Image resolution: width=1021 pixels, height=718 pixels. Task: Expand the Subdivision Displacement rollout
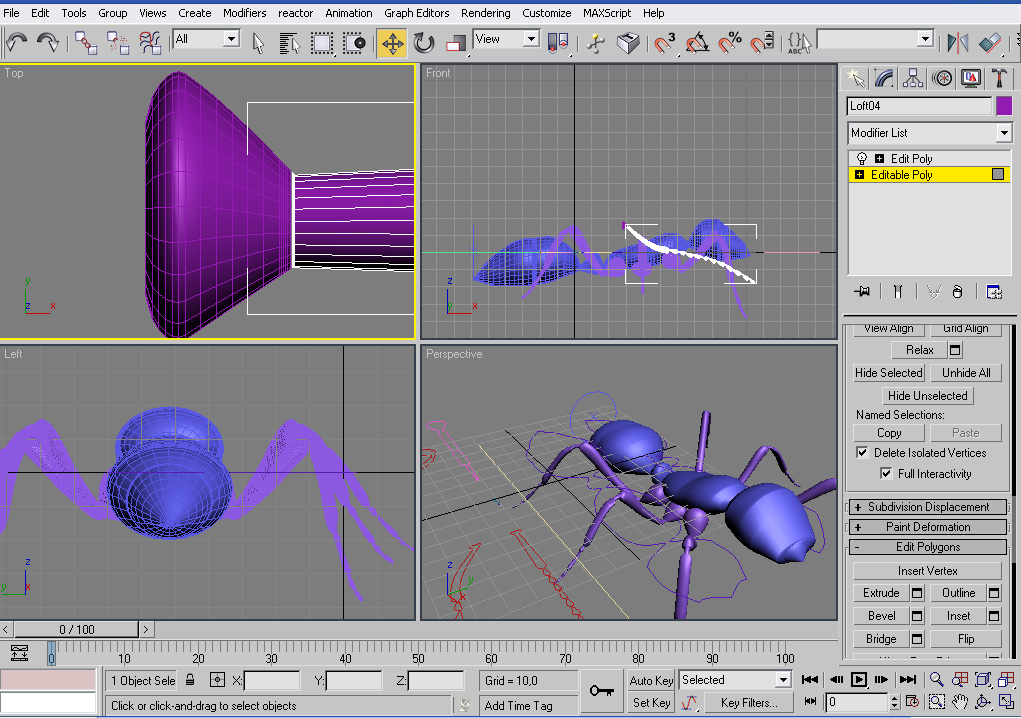coord(928,506)
